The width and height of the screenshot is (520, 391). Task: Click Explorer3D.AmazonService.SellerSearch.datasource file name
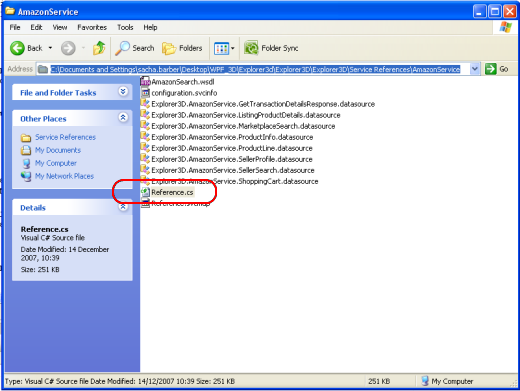click(x=233, y=170)
